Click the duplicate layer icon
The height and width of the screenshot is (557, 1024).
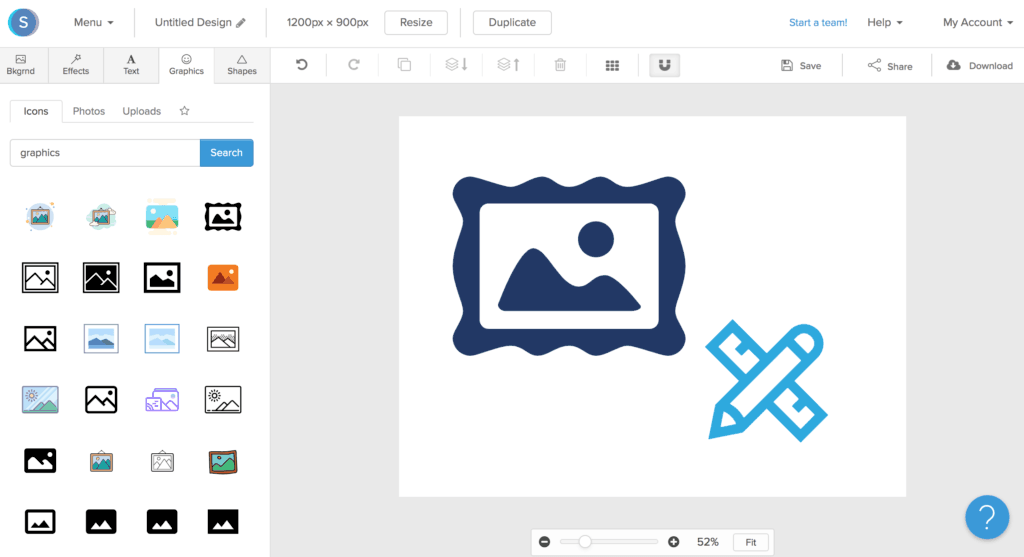(x=404, y=65)
